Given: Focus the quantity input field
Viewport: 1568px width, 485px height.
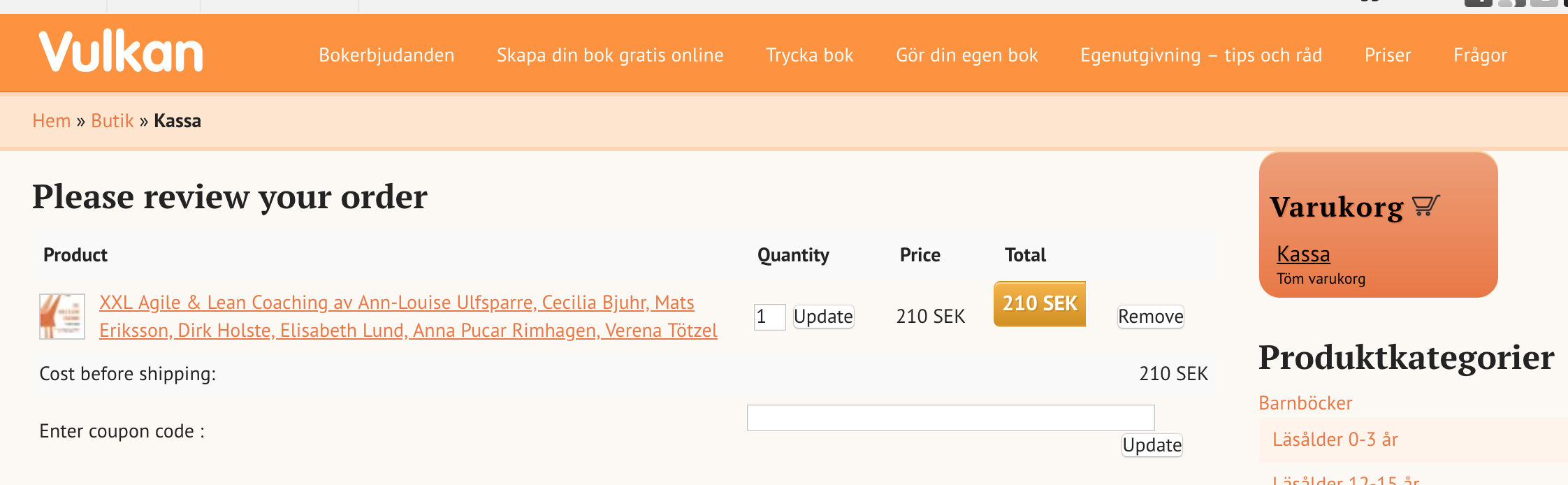Looking at the screenshot, I should (x=770, y=317).
